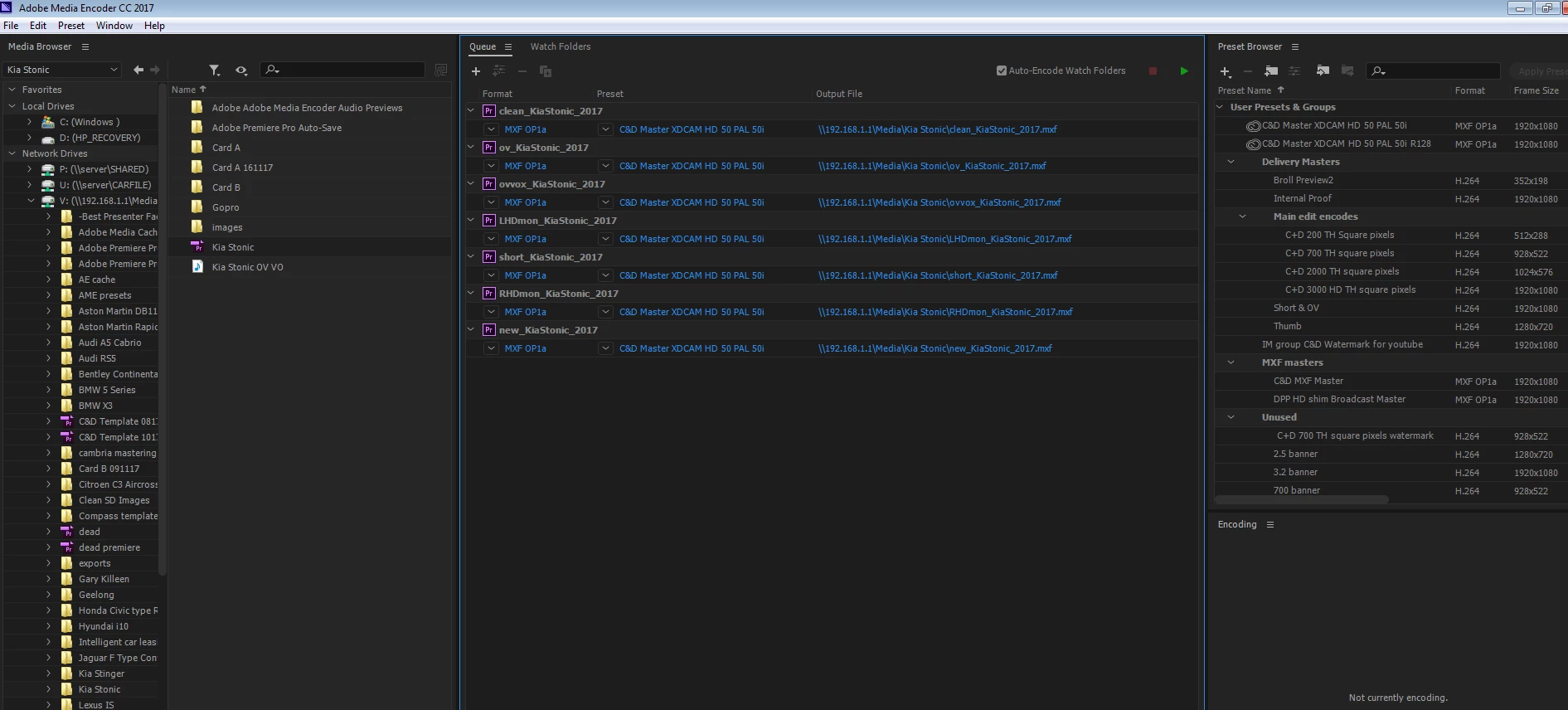Image resolution: width=1568 pixels, height=710 pixels.
Task: Click the Duplicate icon in Queue toolbar
Action: pos(546,71)
